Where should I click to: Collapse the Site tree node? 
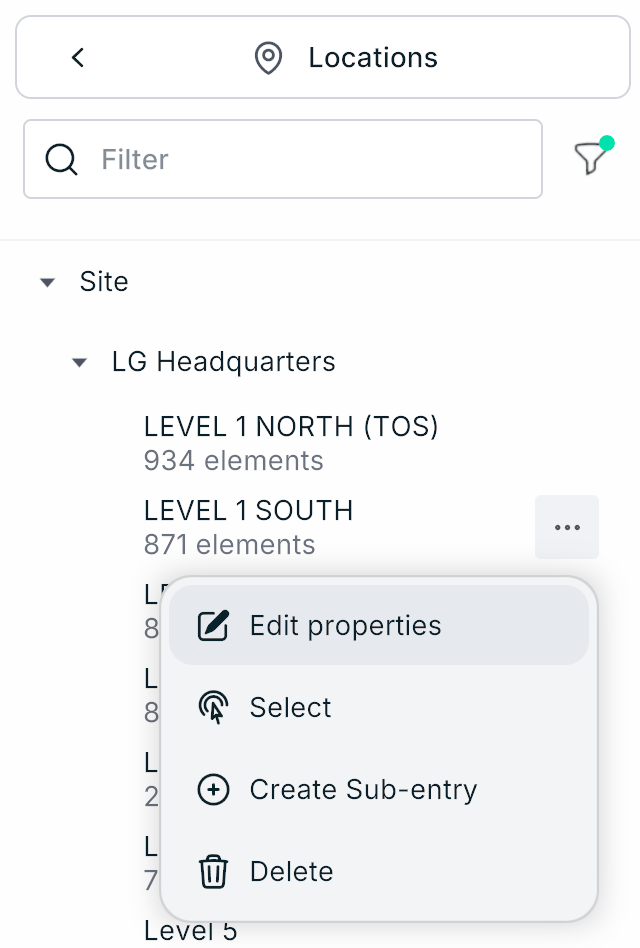click(47, 282)
